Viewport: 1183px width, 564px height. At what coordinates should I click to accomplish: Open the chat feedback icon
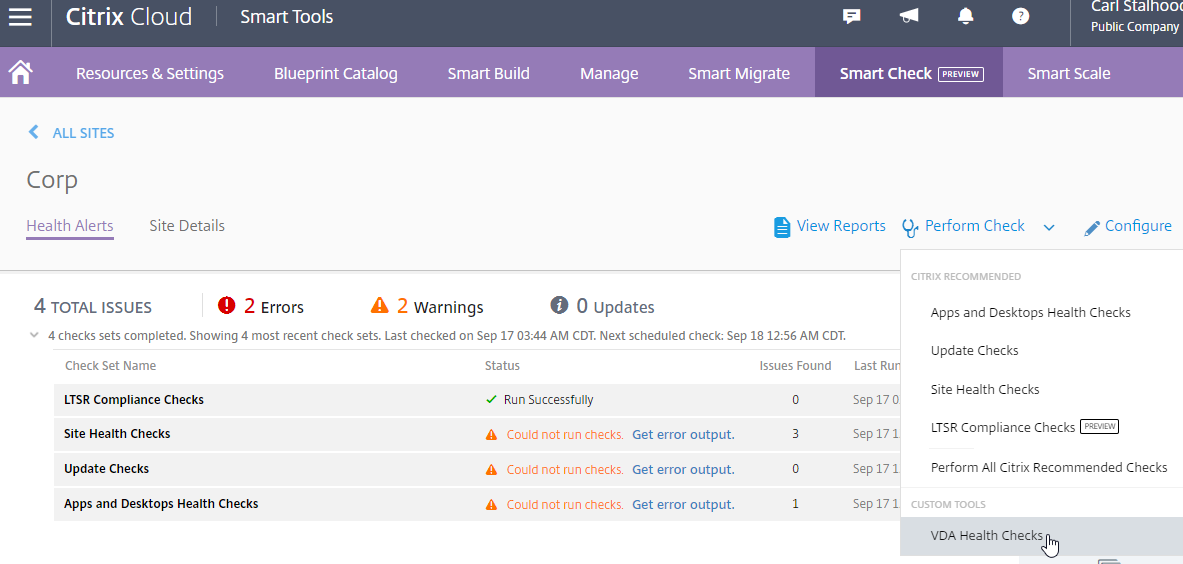(852, 17)
